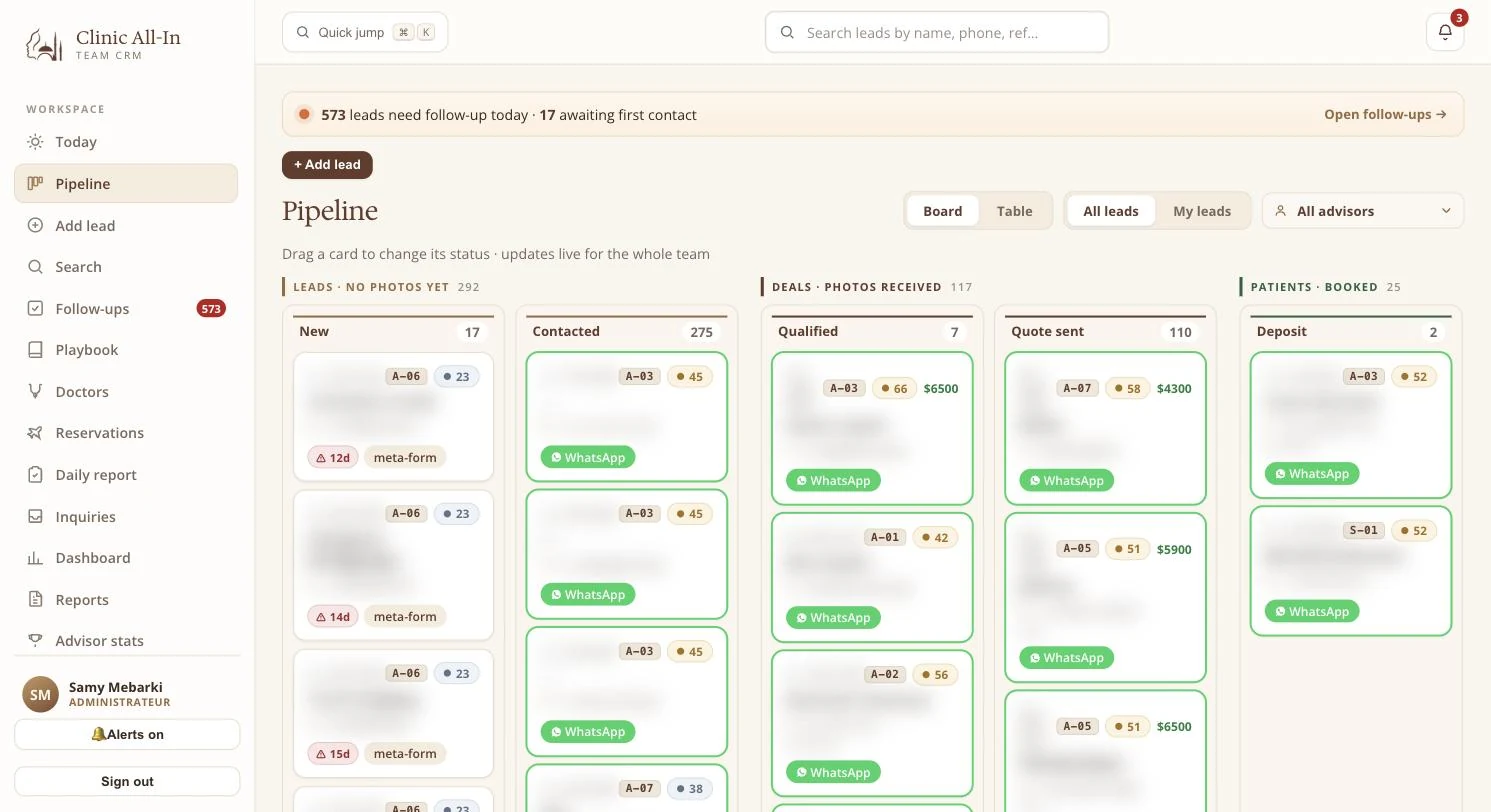Viewport: 1491px width, 812px height.
Task: Click the Quote sent column header
Action: (x=1105, y=331)
